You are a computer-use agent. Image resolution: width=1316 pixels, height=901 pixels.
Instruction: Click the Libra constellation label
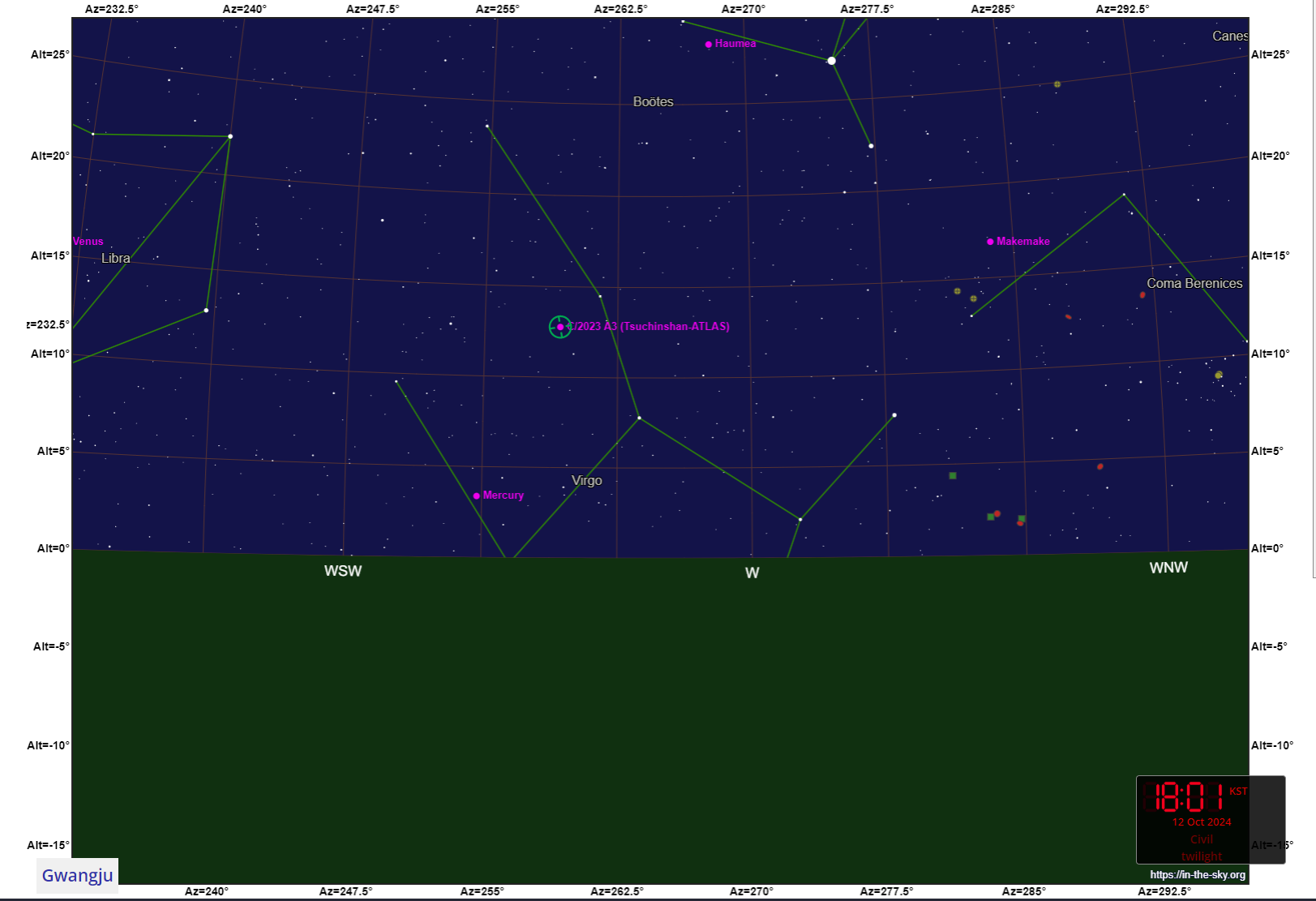pyautogui.click(x=116, y=258)
